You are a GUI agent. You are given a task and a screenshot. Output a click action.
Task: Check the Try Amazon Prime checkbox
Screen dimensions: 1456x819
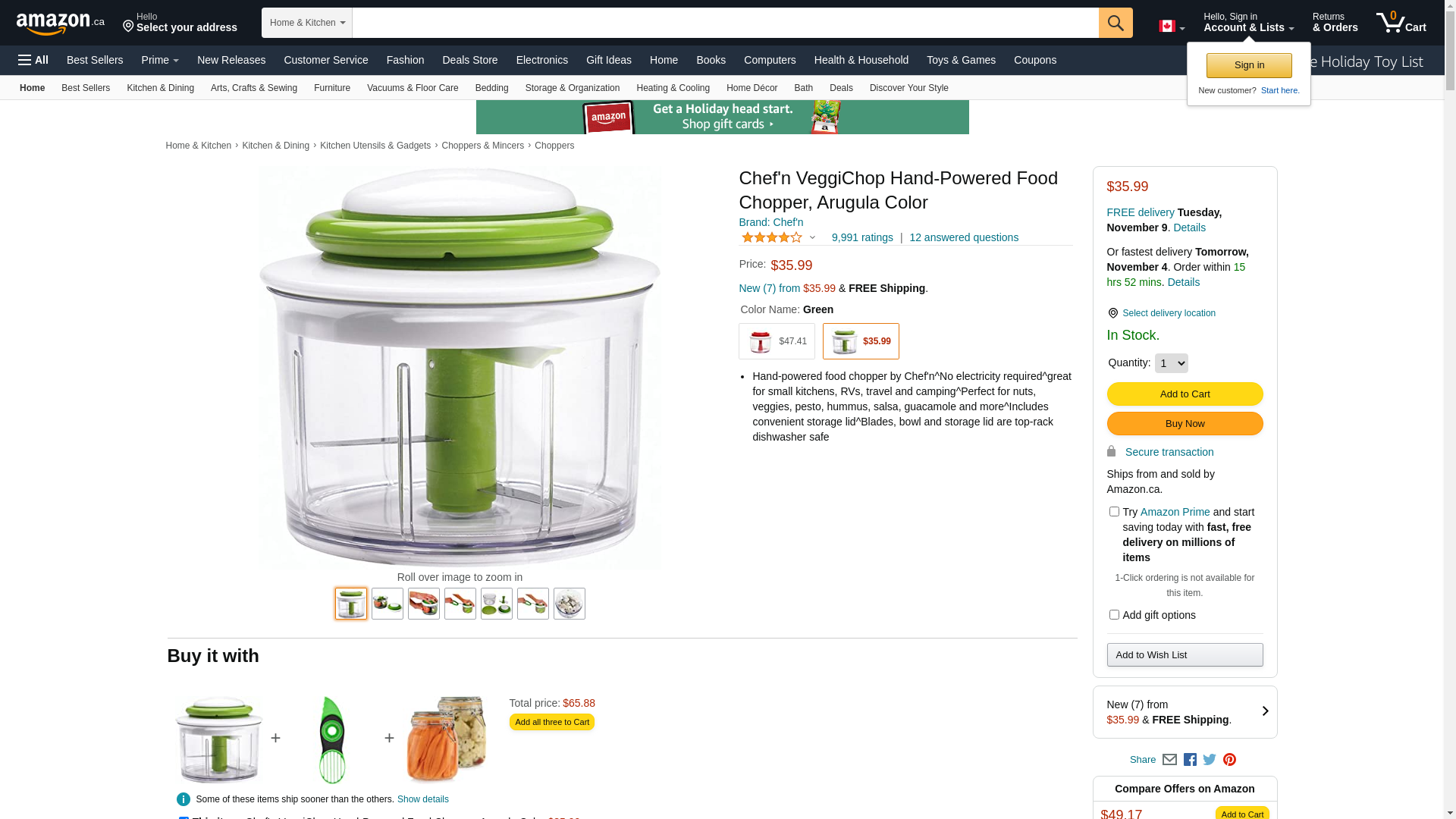(1114, 512)
